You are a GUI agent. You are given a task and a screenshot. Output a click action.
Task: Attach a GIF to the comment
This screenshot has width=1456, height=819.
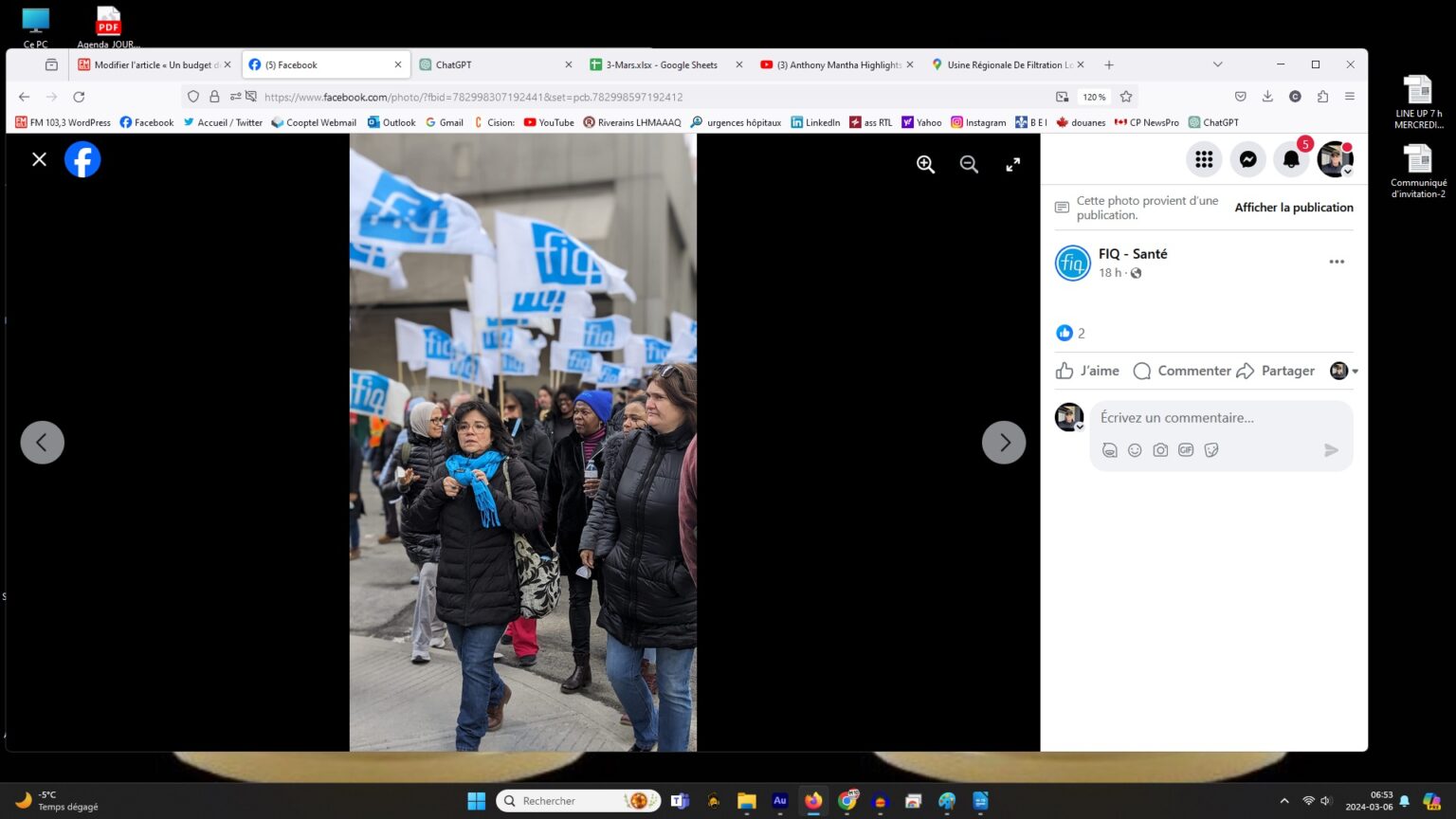(x=1186, y=450)
